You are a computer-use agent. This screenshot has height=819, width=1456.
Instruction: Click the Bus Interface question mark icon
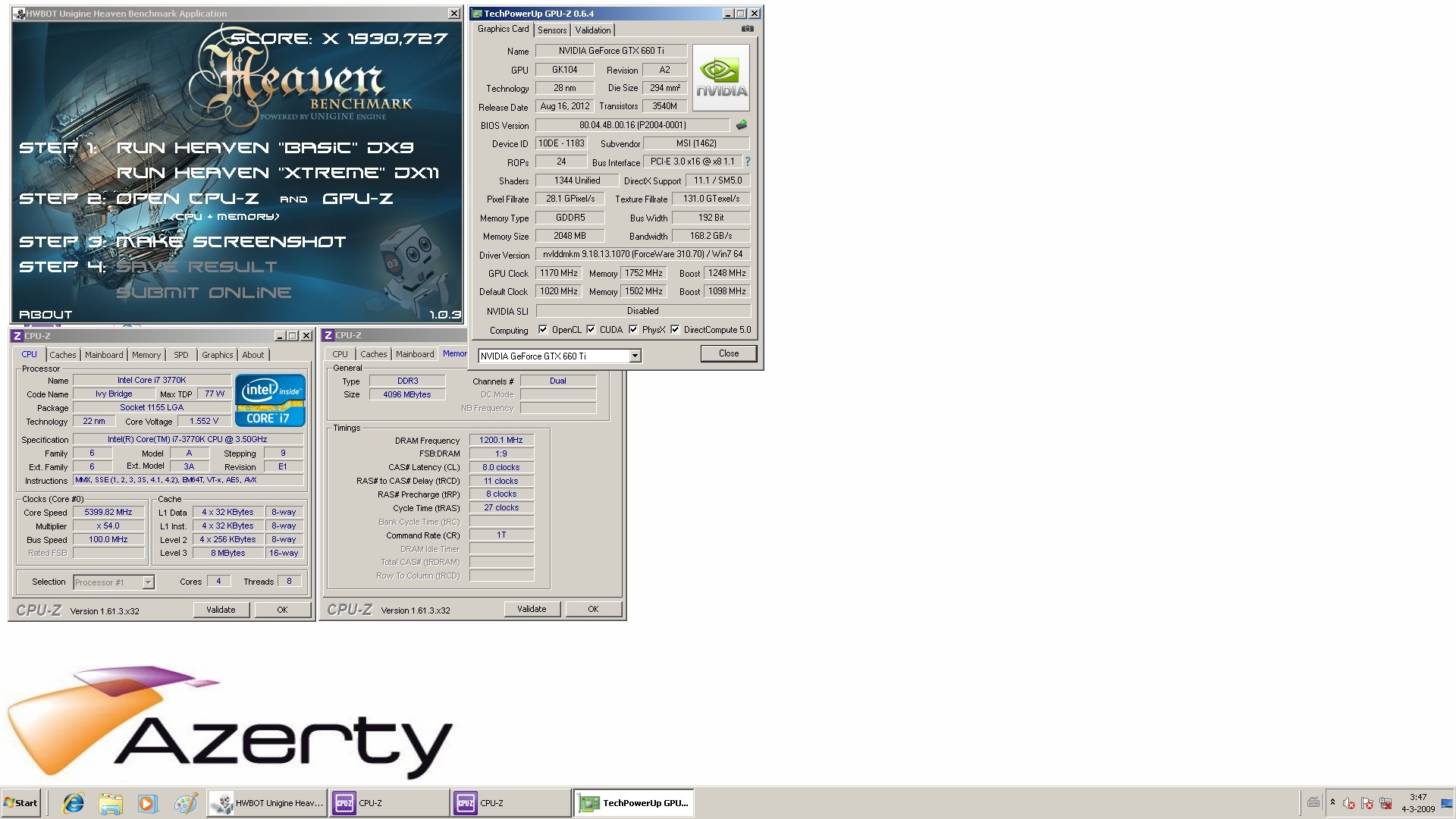747,162
